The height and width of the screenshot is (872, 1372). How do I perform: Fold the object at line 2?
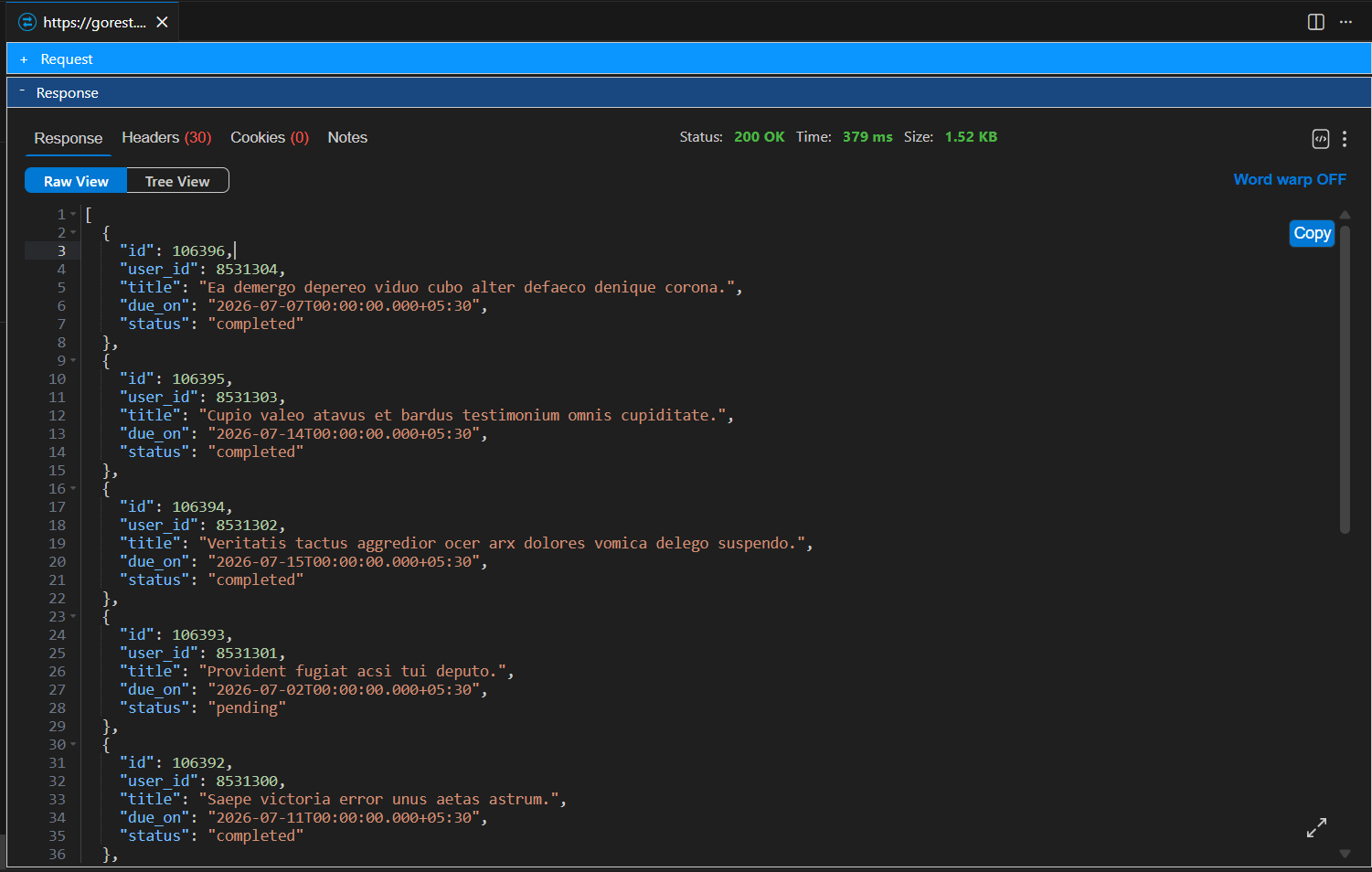[x=73, y=232]
